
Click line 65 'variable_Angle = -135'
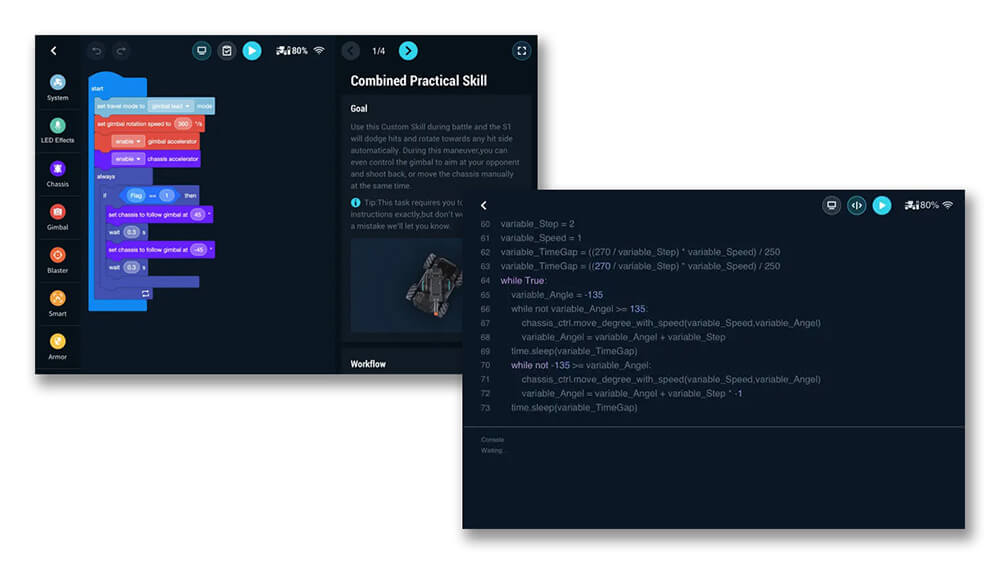coord(557,295)
